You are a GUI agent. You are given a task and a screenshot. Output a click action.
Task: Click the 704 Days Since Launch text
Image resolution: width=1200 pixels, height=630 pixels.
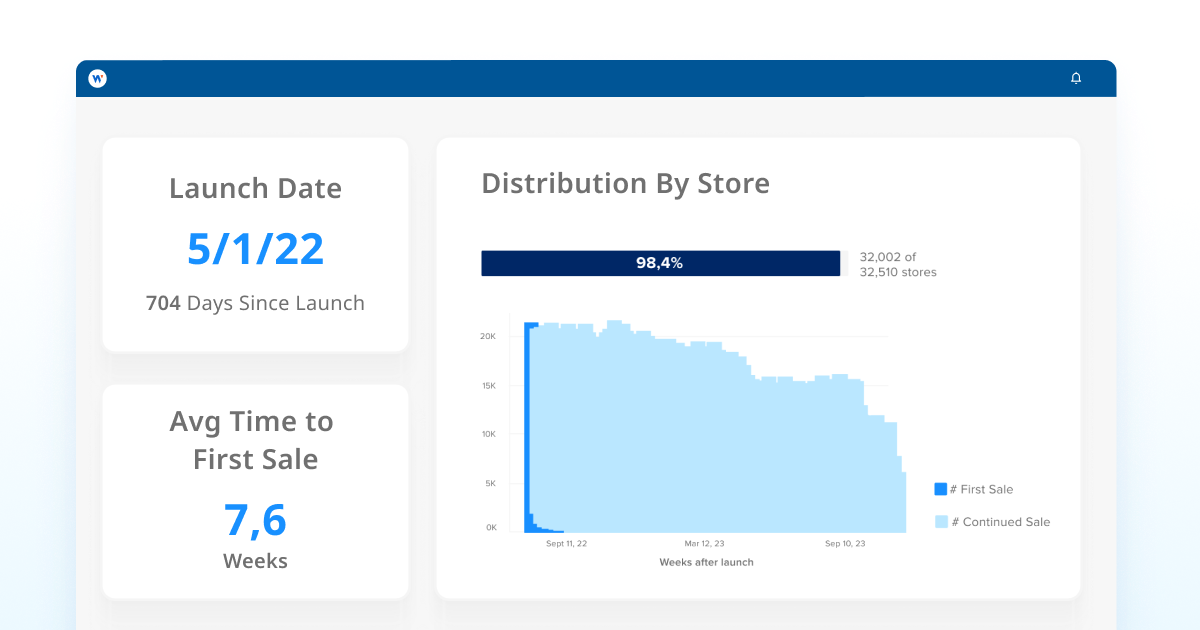pos(255,303)
